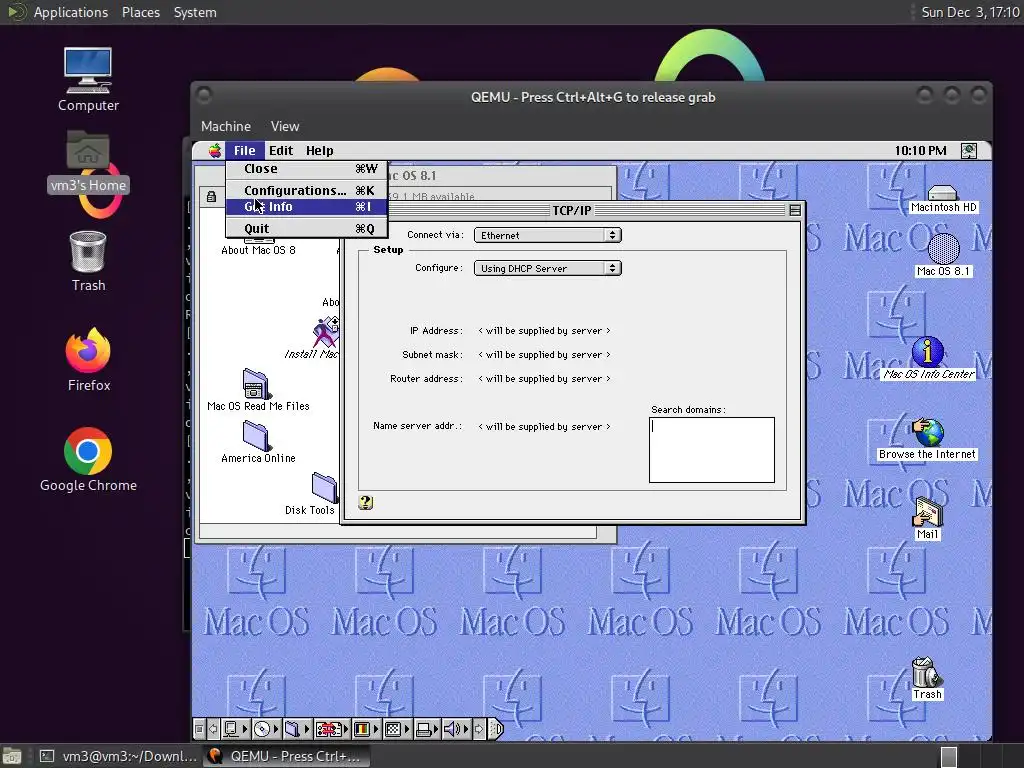Click the TCP/IP window title bar
Screen dimensions: 1024x768
click(x=571, y=210)
